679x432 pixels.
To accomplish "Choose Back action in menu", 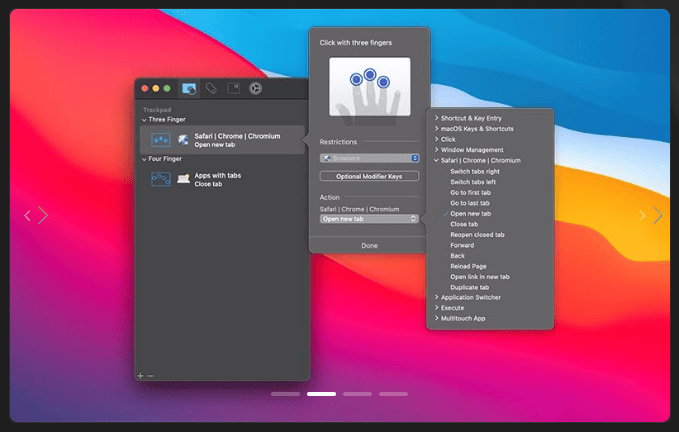I will (x=457, y=256).
